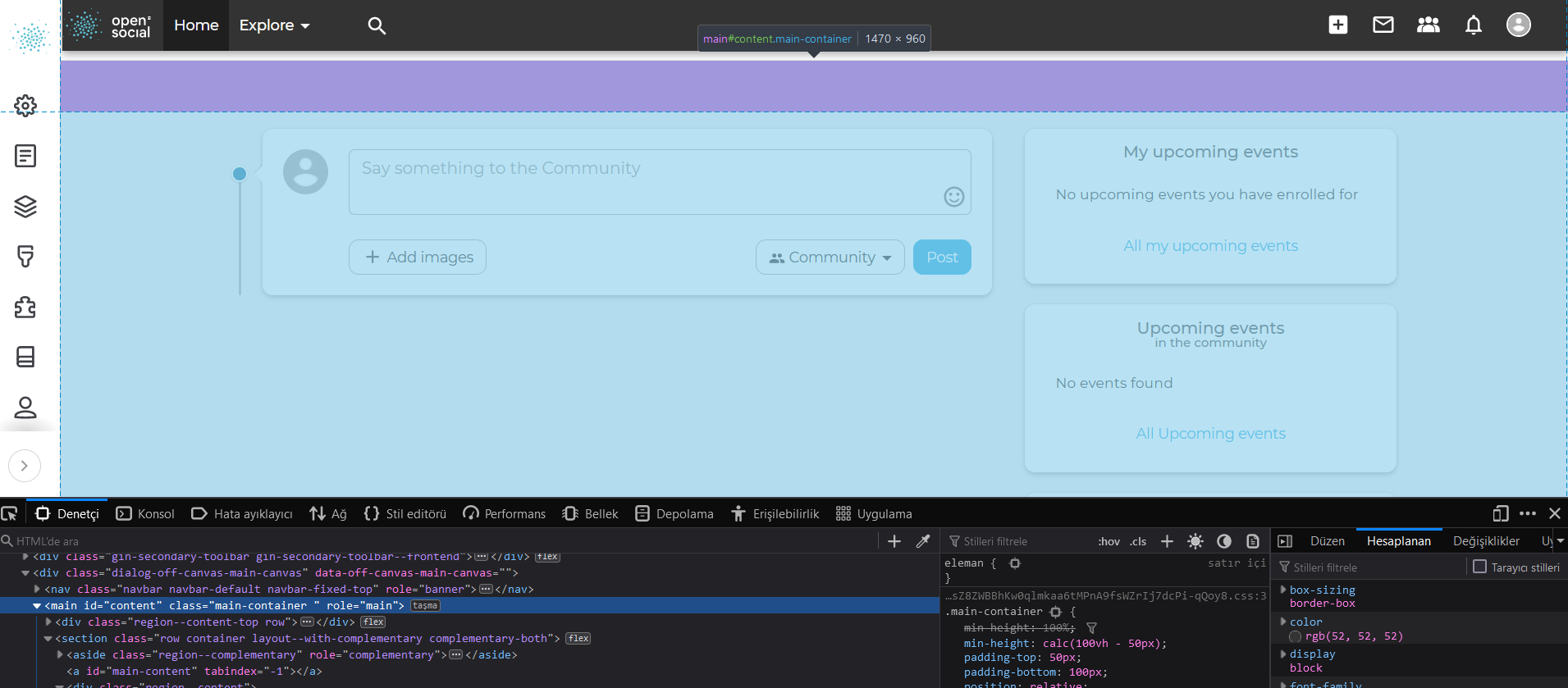The image size is (1568, 688).
Task: Toggle the Tarayıcı stilleri checkbox
Action: click(x=1479, y=567)
